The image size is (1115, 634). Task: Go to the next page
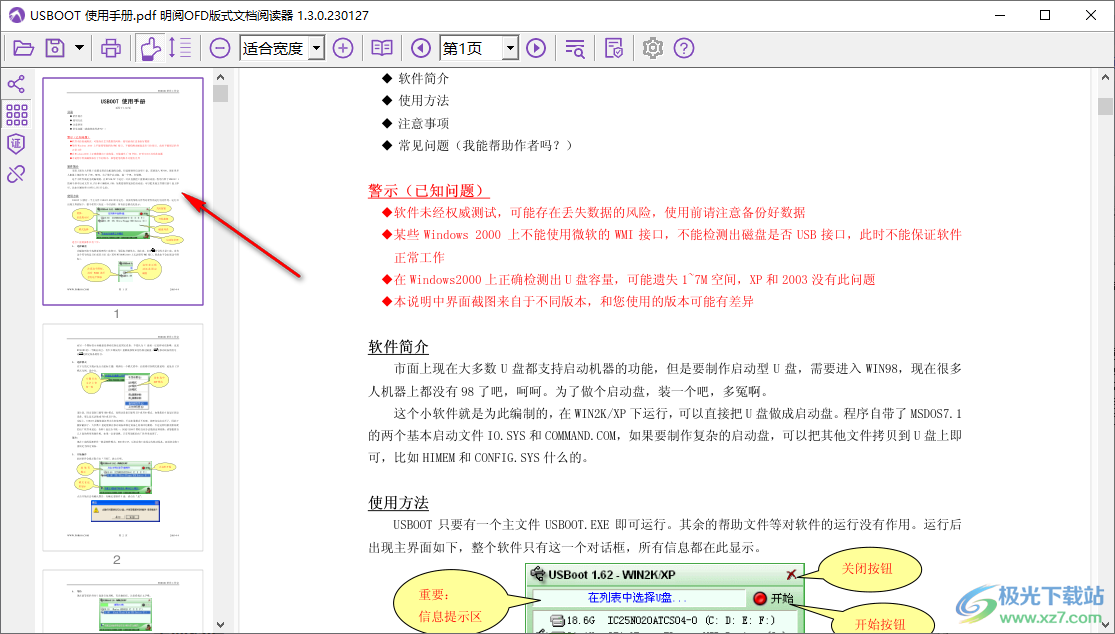(x=536, y=48)
